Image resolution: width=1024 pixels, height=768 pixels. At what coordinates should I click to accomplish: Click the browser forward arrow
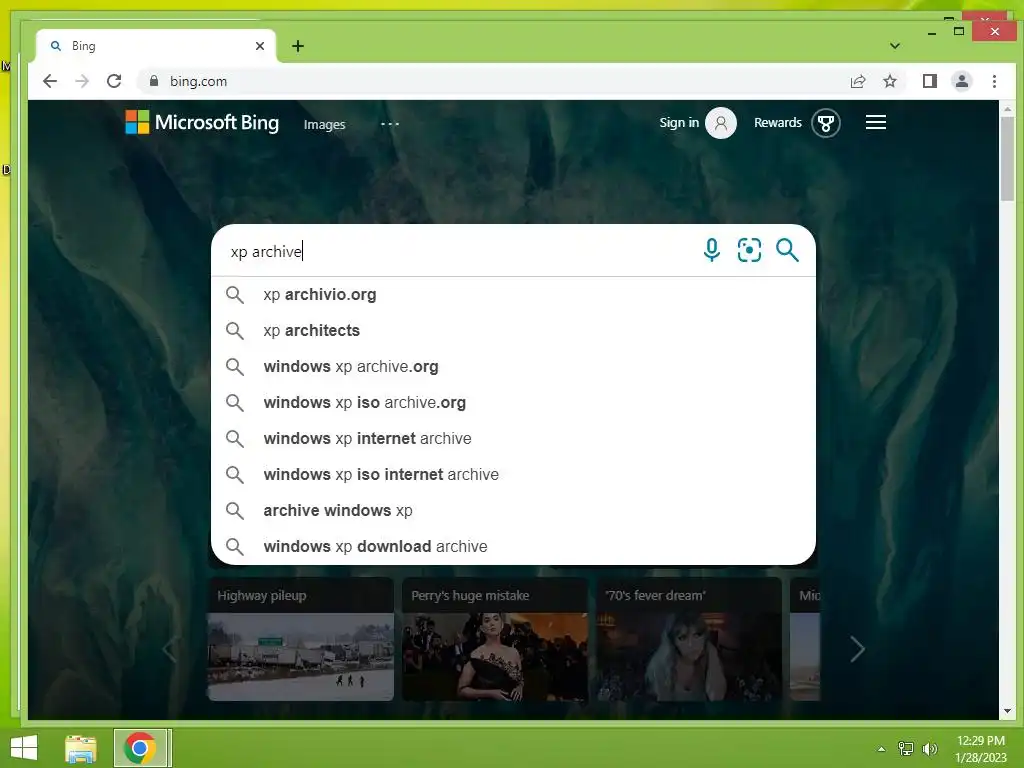(x=82, y=81)
